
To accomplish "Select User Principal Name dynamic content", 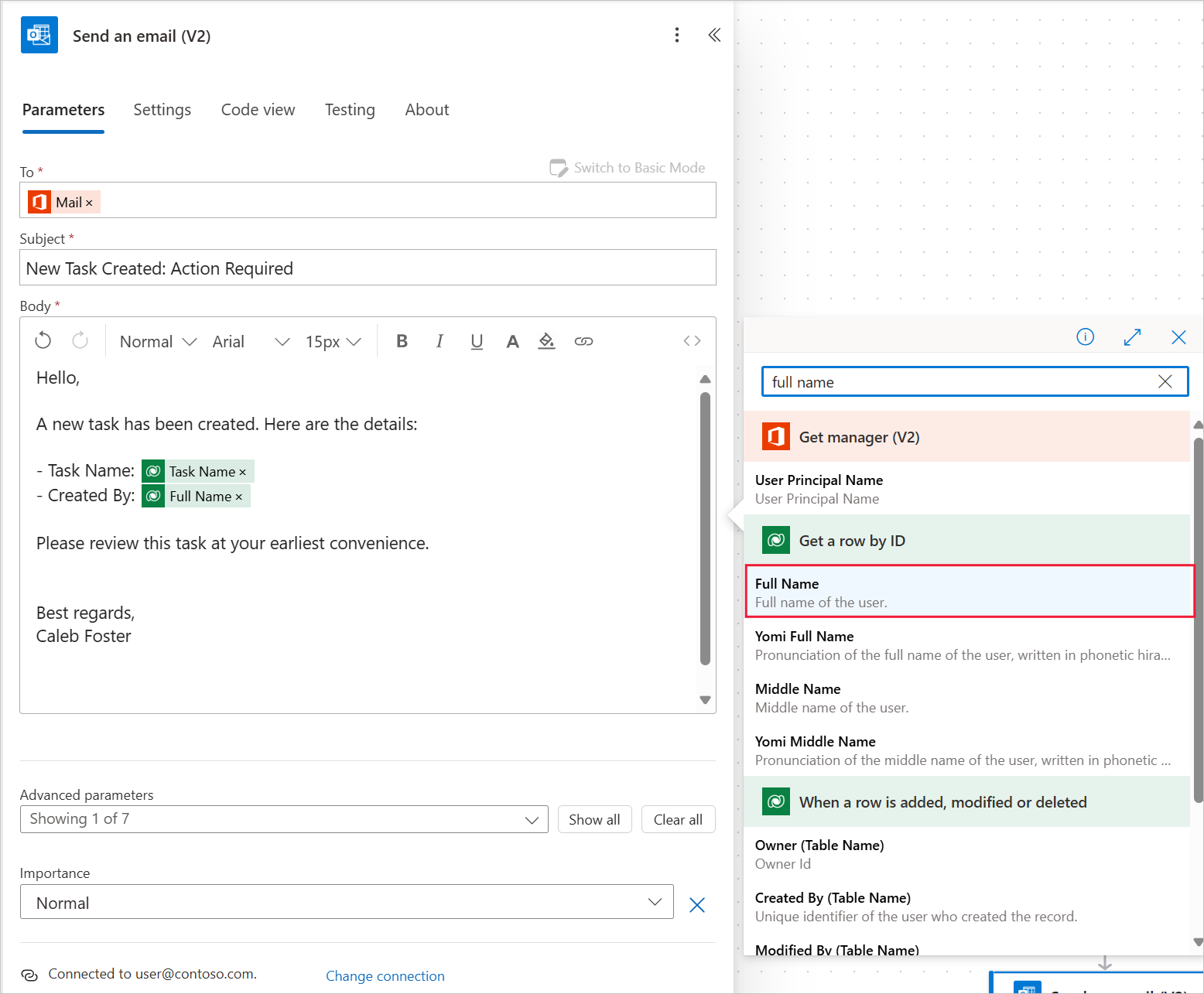I will tap(967, 488).
